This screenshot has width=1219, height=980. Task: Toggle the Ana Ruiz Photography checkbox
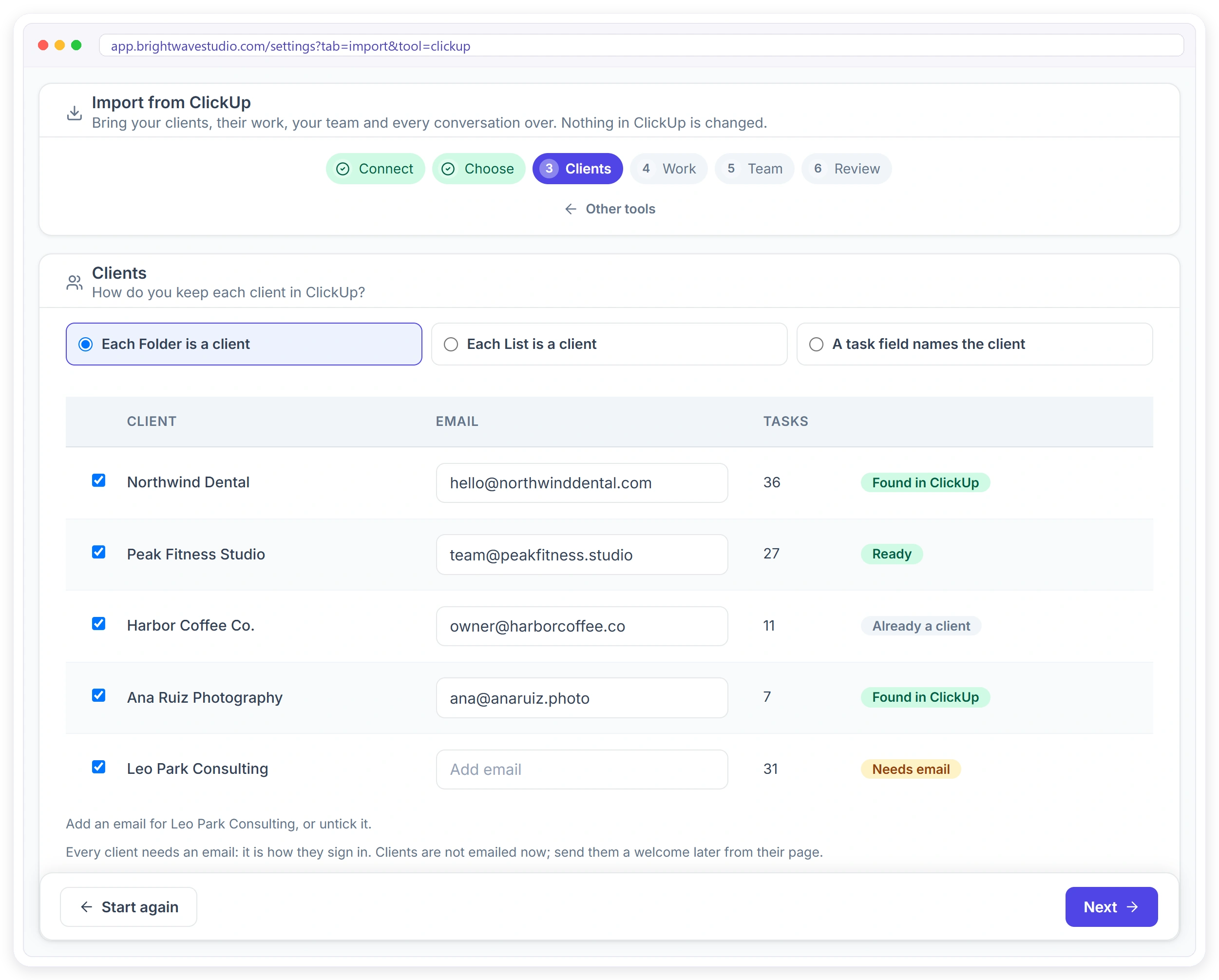click(98, 695)
